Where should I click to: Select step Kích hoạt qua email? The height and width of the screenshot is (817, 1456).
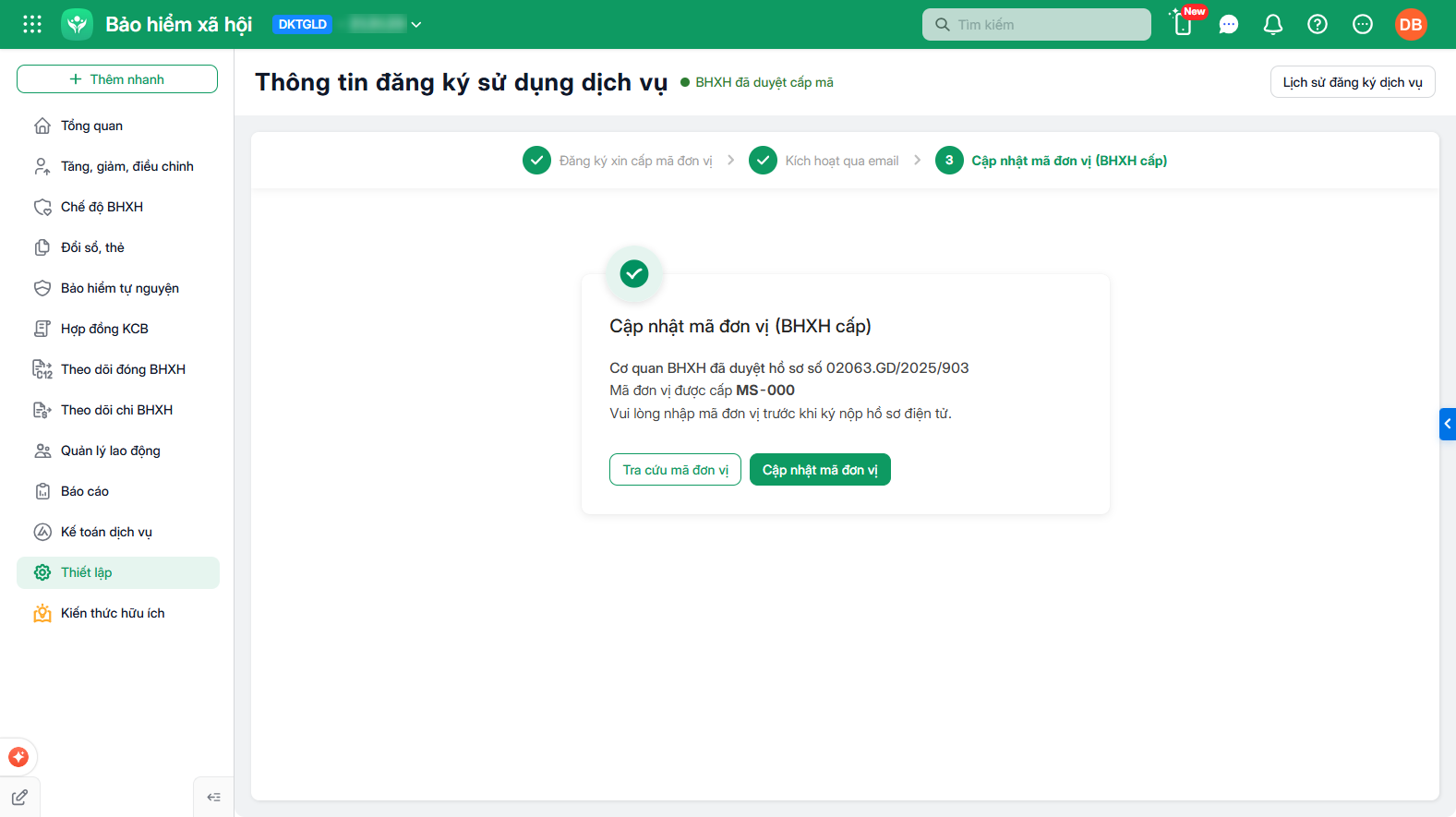[824, 161]
